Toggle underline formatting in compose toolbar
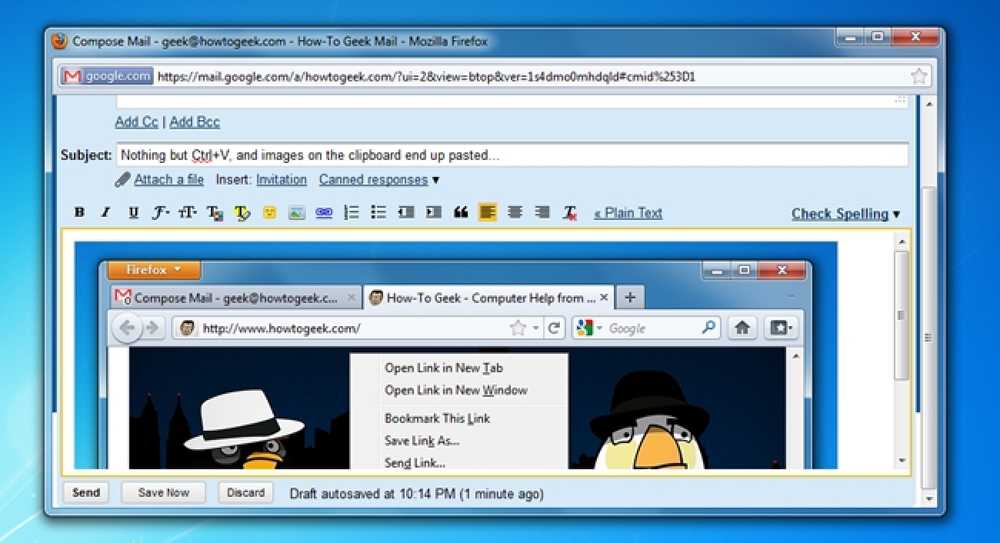 tap(133, 212)
